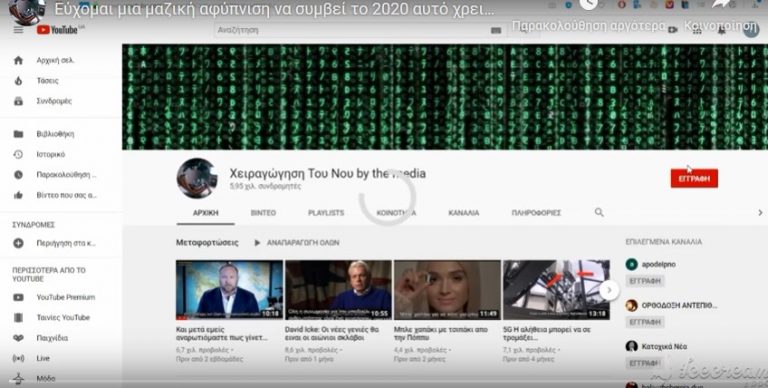The image size is (768, 388).
Task: Open the ΠΛΗΡΟΦΟΡΙΕΣ tab
Action: (536, 213)
